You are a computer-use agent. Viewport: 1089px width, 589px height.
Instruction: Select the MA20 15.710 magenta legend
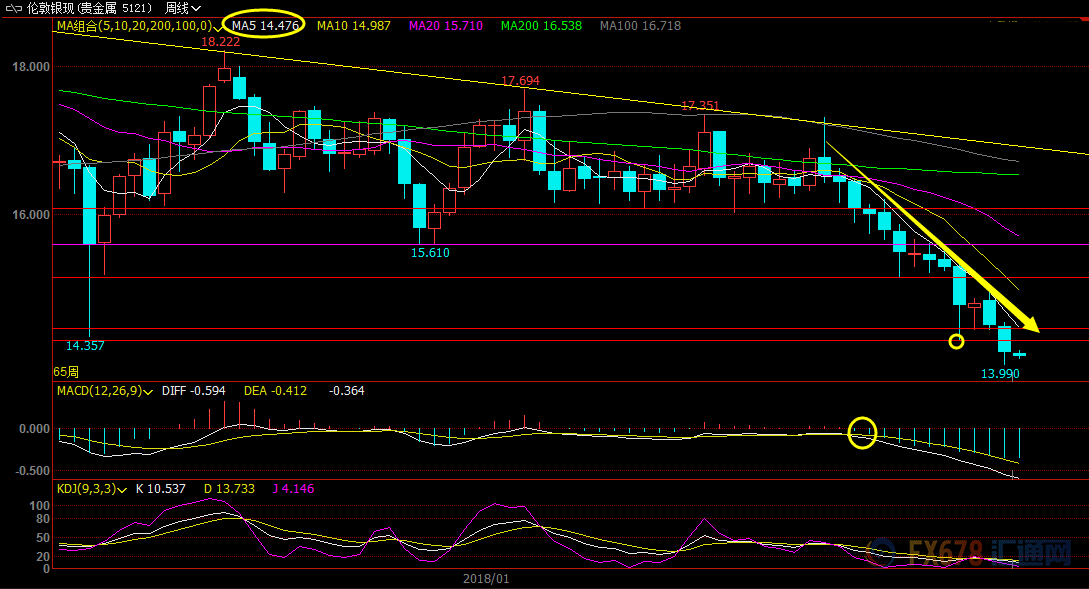[446, 26]
